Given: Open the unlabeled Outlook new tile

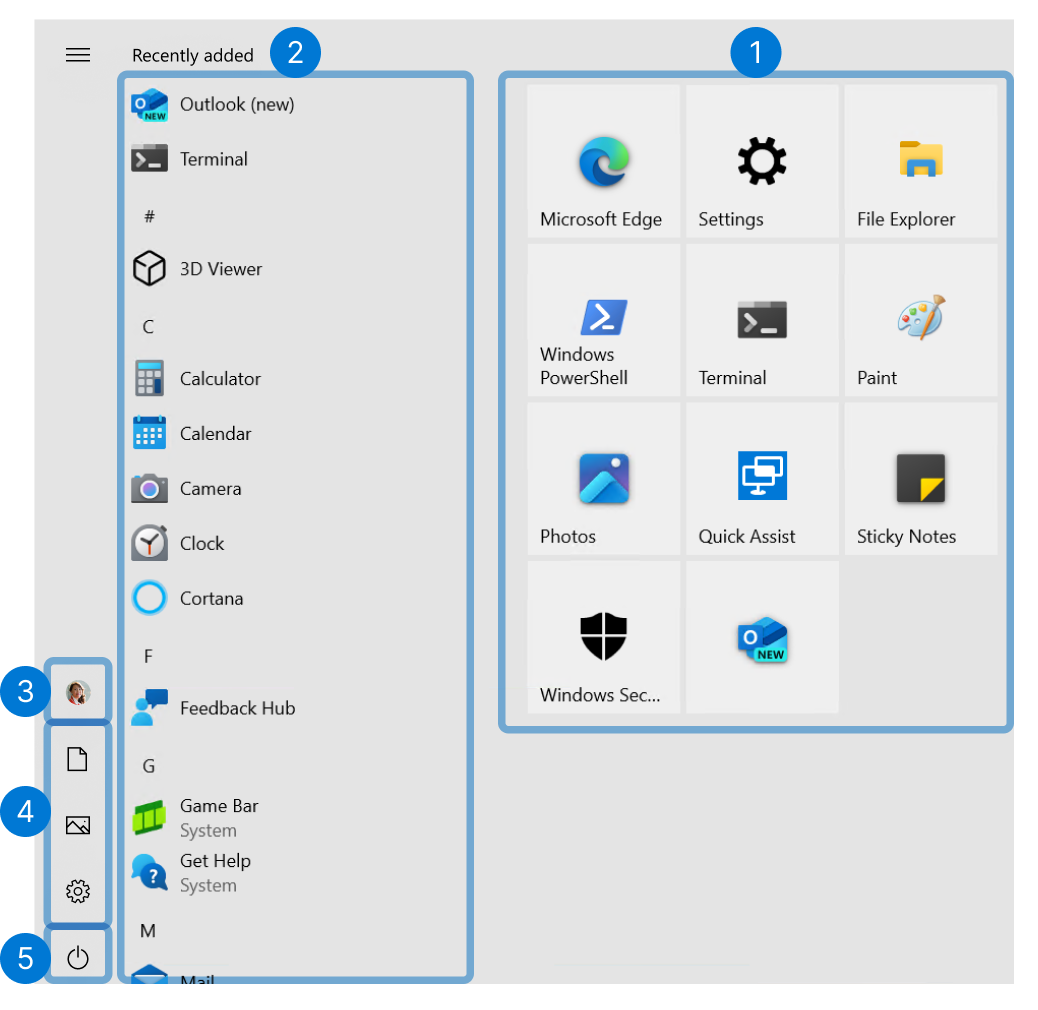Looking at the screenshot, I should pos(762,637).
